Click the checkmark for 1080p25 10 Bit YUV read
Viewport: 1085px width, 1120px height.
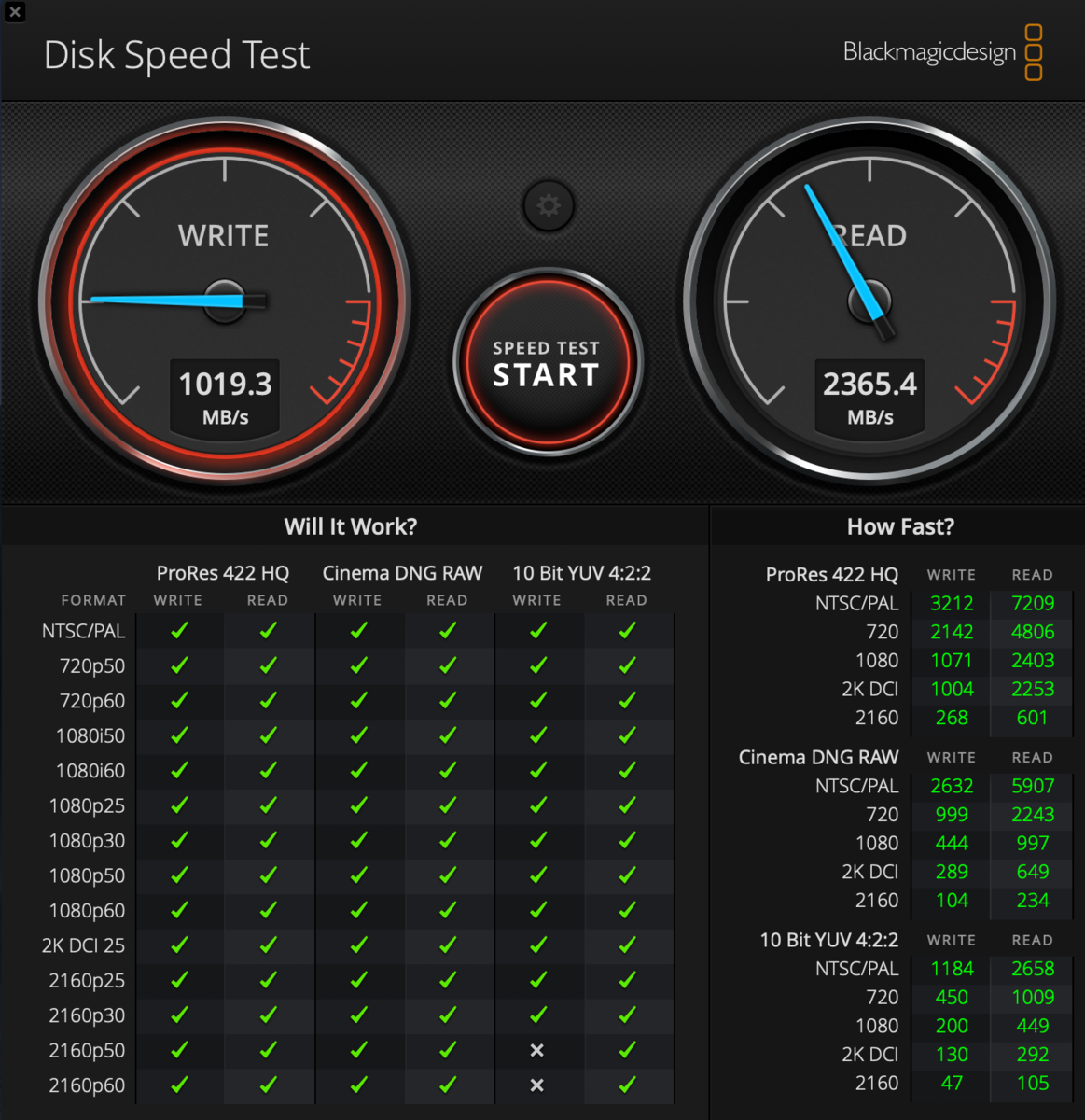(x=627, y=805)
